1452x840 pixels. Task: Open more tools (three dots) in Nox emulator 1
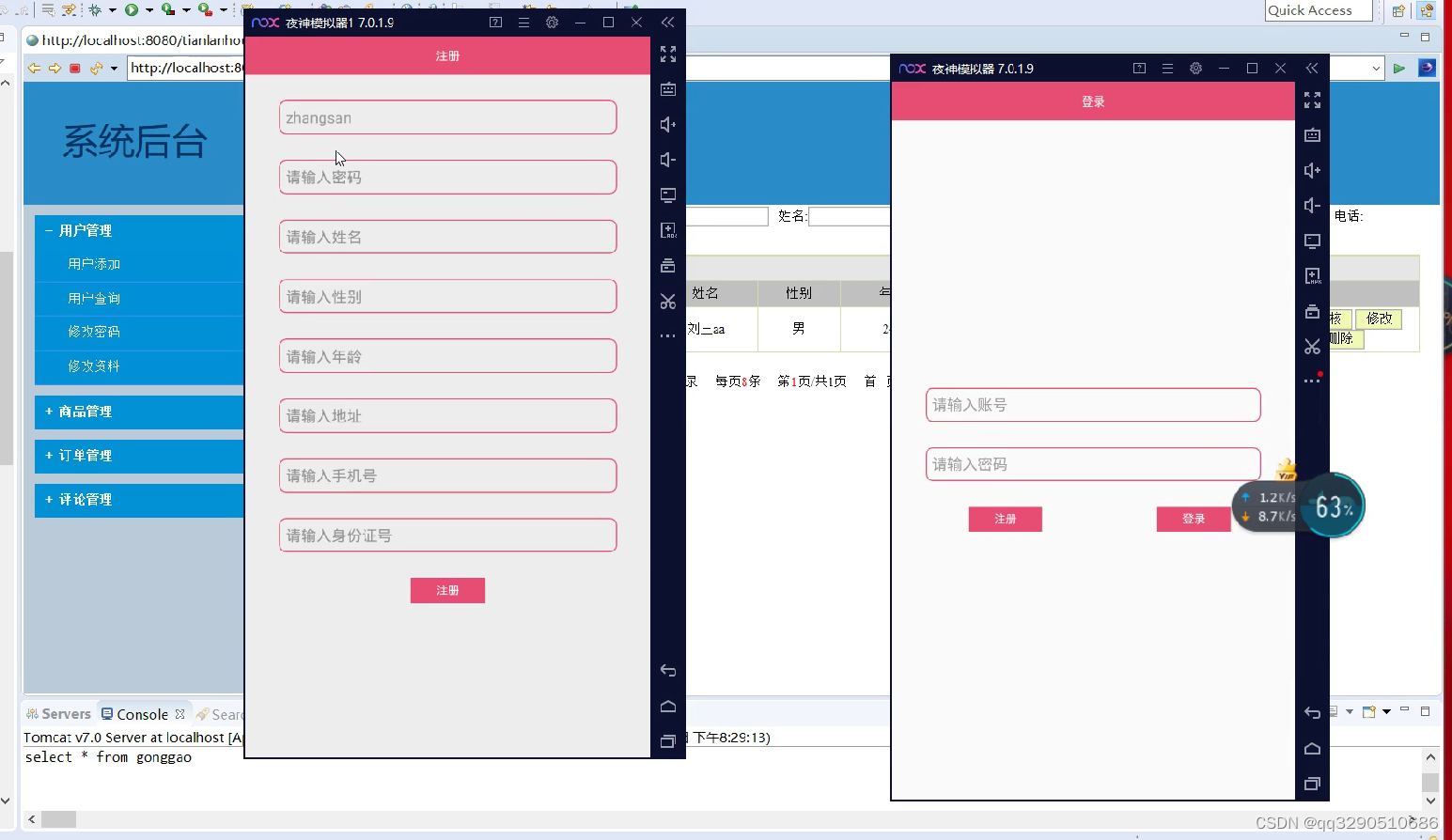click(668, 335)
